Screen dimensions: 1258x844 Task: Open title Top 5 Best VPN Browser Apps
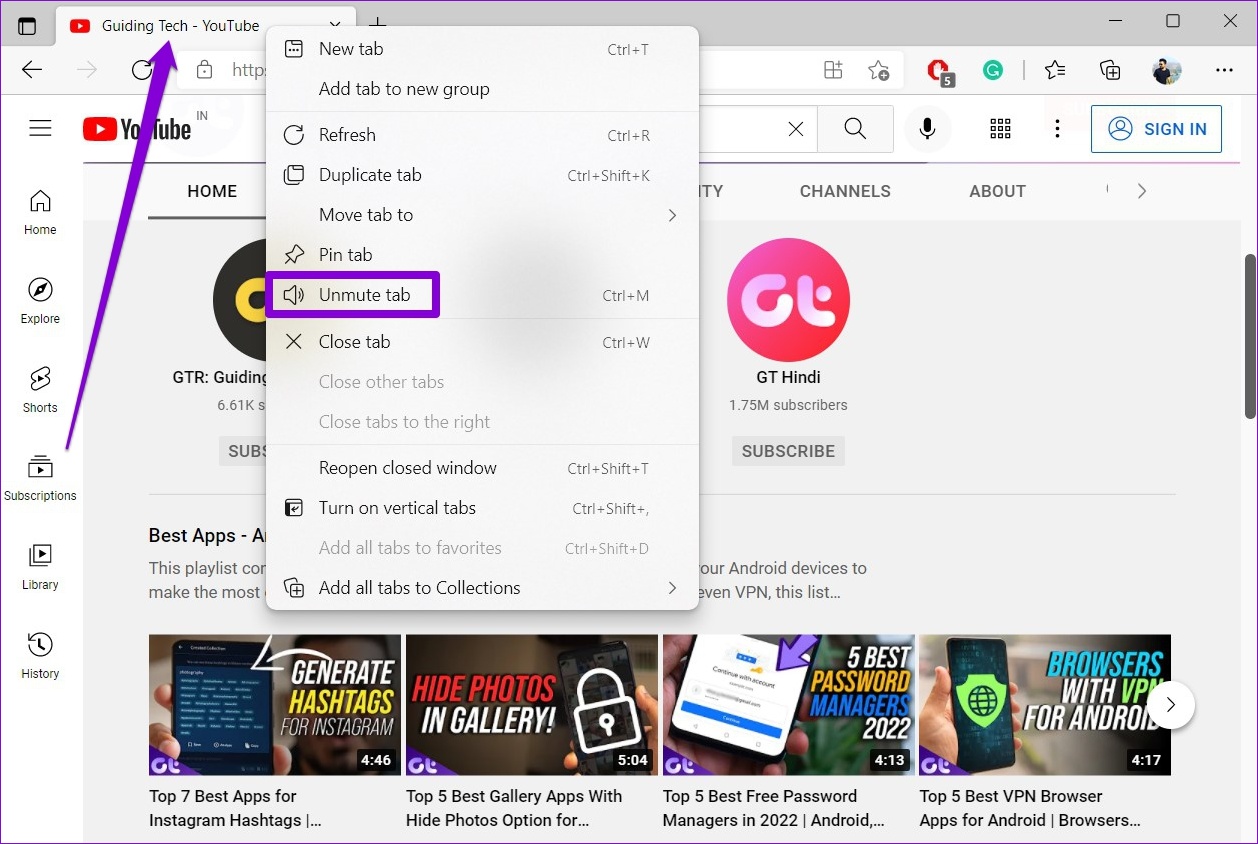1030,808
